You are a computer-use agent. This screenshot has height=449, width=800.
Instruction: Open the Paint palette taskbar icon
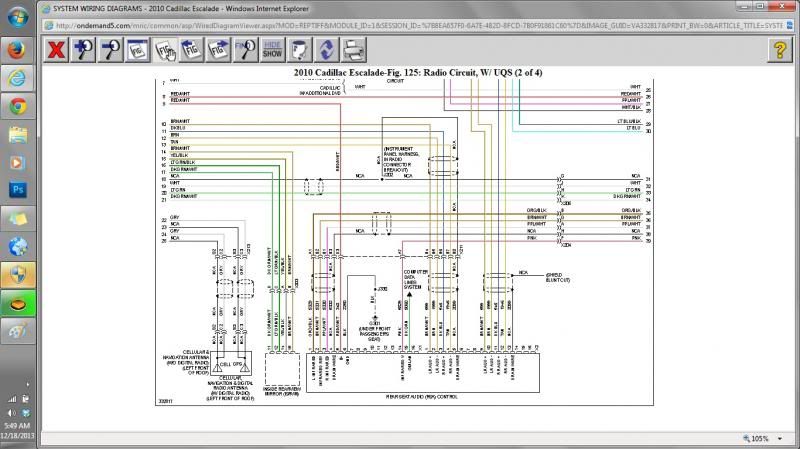click(17, 332)
